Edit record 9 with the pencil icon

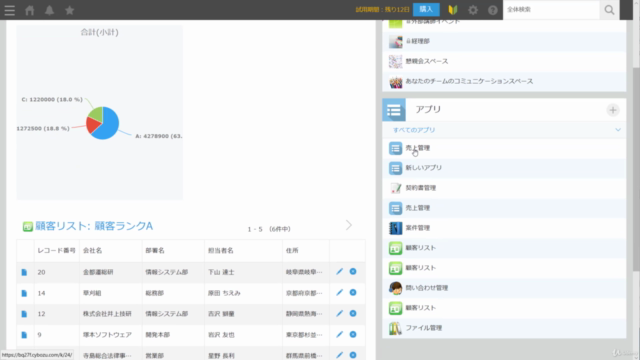[x=339, y=334]
